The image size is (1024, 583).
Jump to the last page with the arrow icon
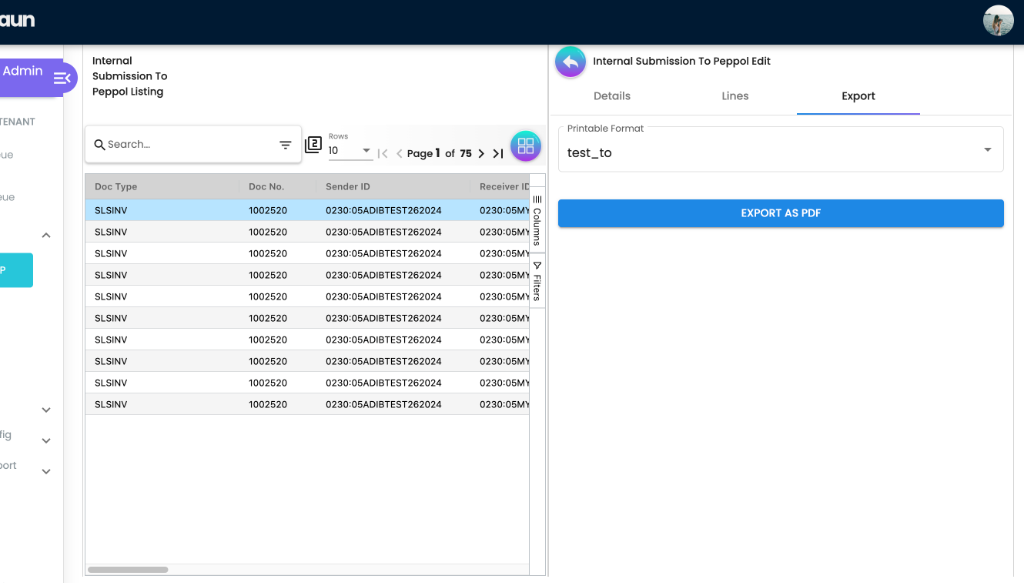(498, 153)
